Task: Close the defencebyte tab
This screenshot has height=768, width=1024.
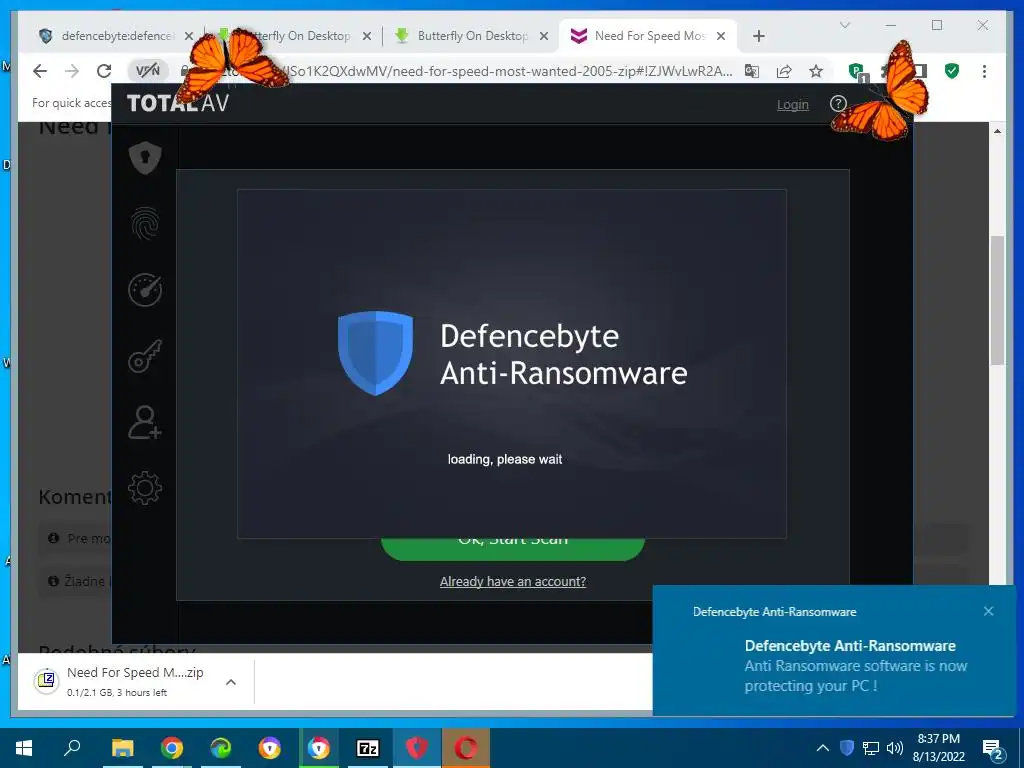Action: point(189,36)
